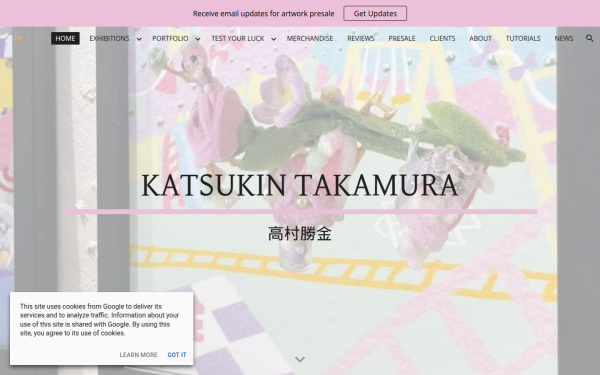
Task: Open the Clients page
Action: [x=442, y=38]
